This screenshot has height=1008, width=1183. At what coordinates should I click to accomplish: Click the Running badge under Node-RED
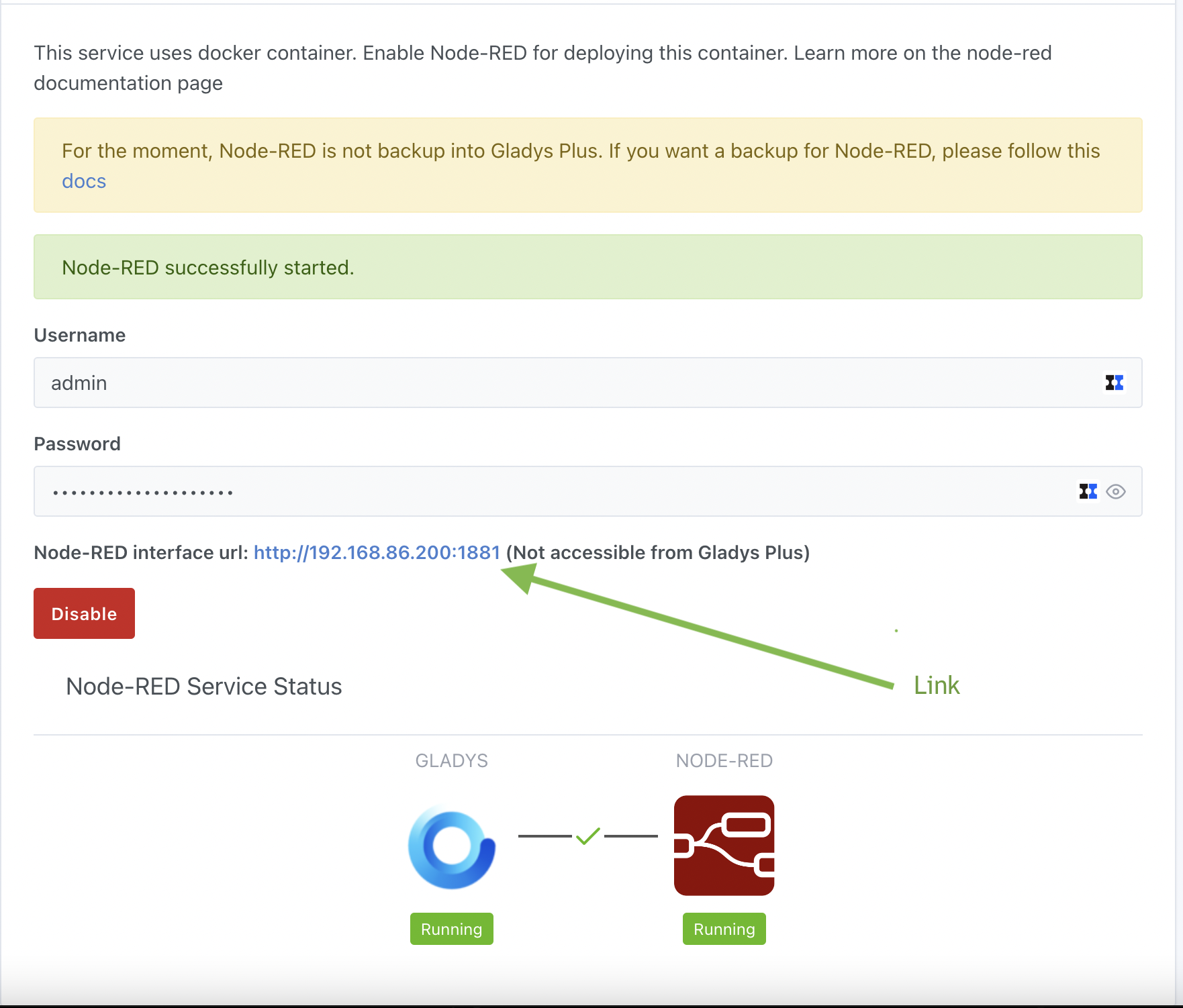click(x=724, y=929)
